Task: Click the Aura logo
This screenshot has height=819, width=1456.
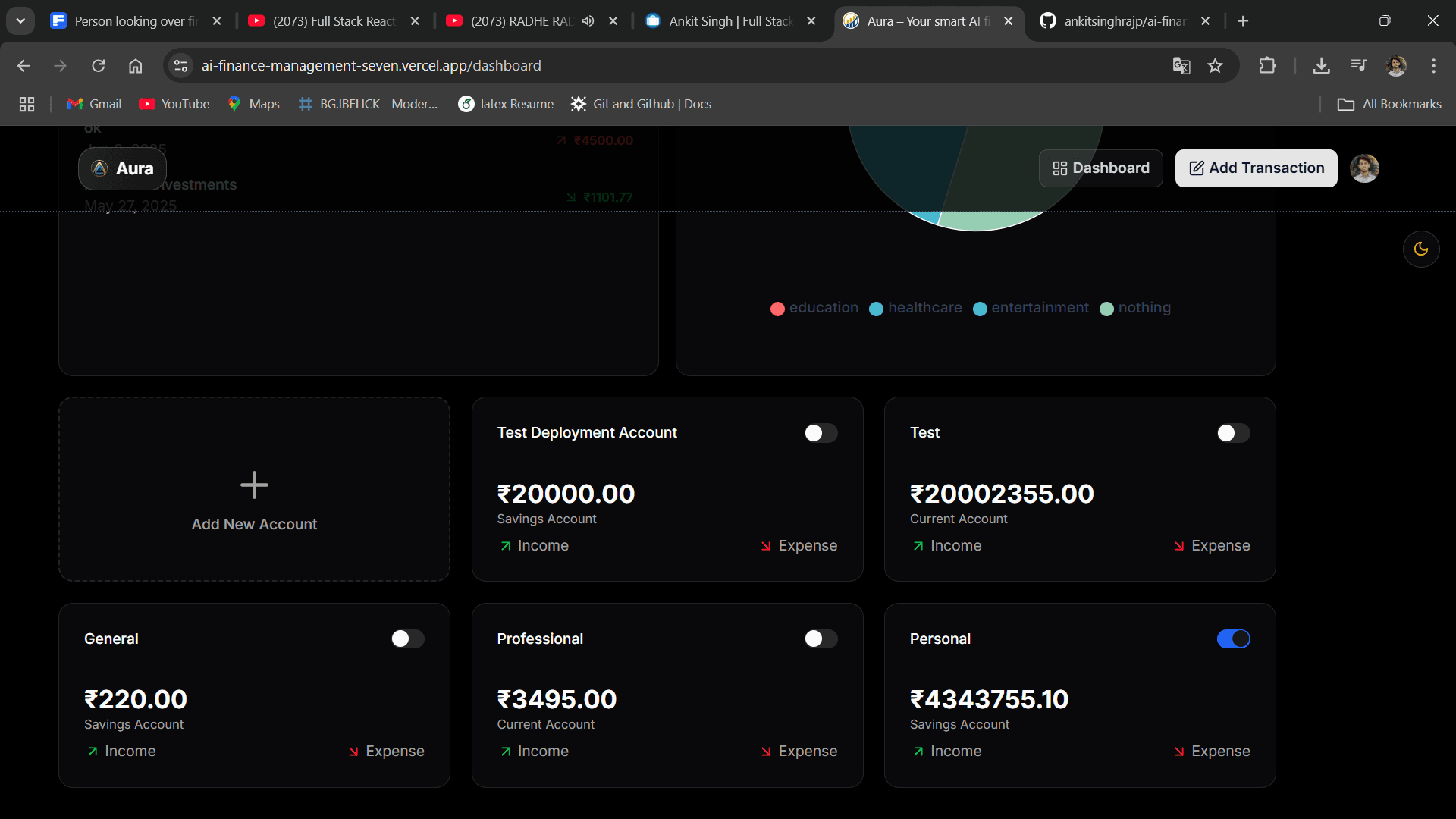Action: pos(123,168)
